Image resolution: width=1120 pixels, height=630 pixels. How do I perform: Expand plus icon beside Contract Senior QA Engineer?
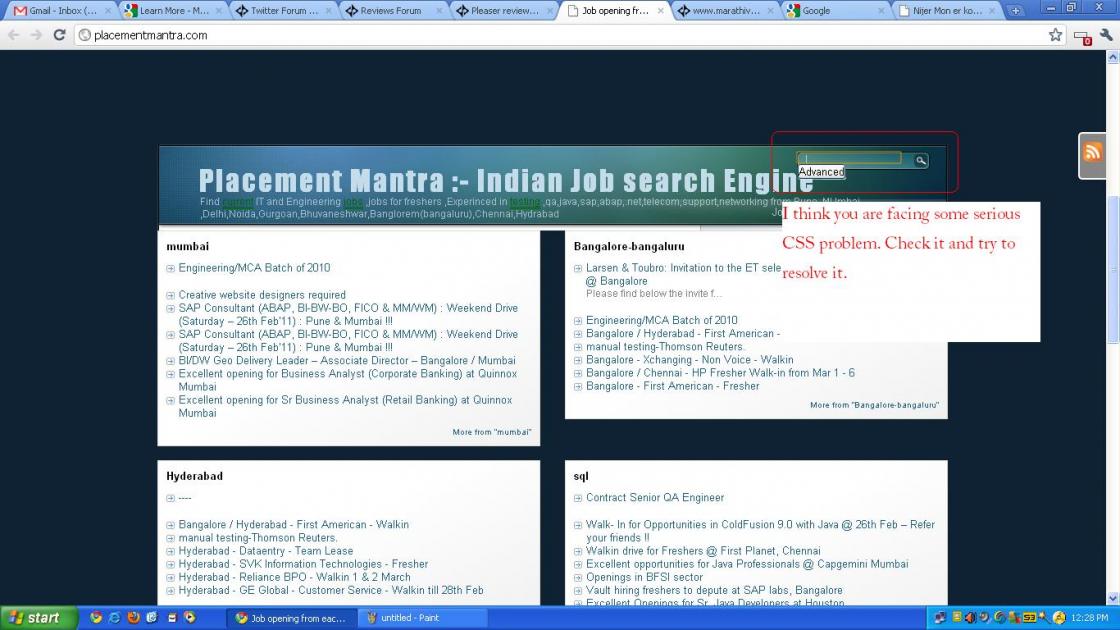[578, 498]
